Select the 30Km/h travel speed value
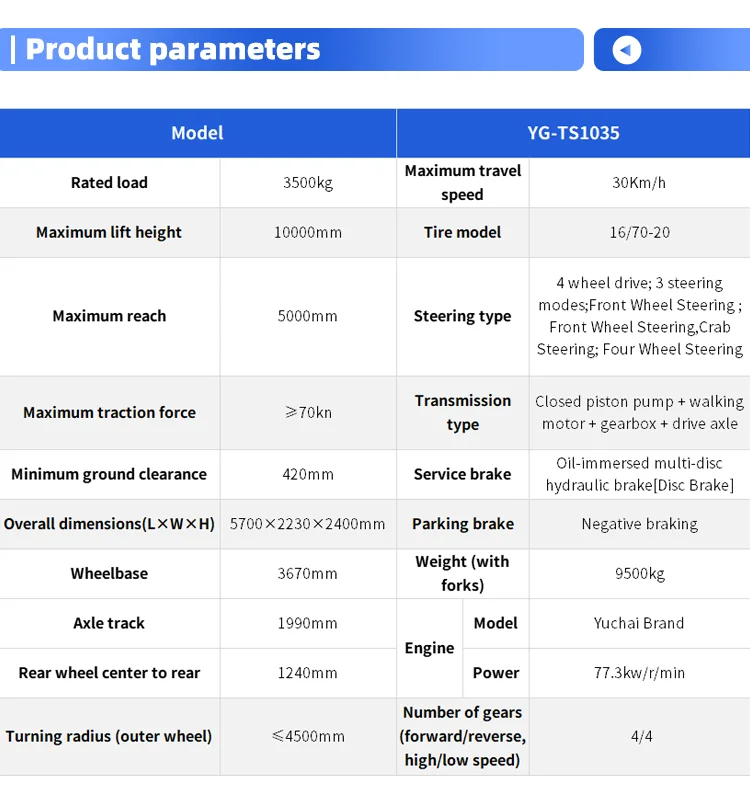This screenshot has width=750, height=791. coord(640,183)
